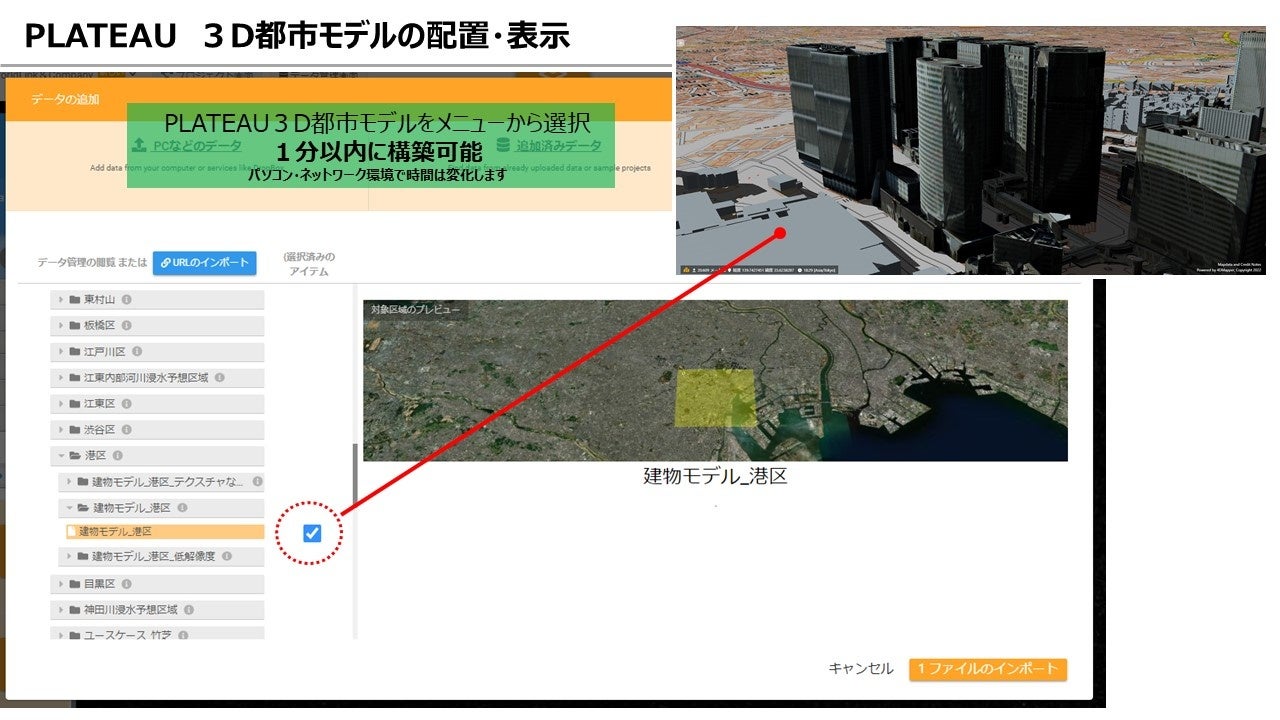Click the info icon beside 建物モデル_港区_低解像度
Screen dimensions: 1280x720
[x=228, y=556]
